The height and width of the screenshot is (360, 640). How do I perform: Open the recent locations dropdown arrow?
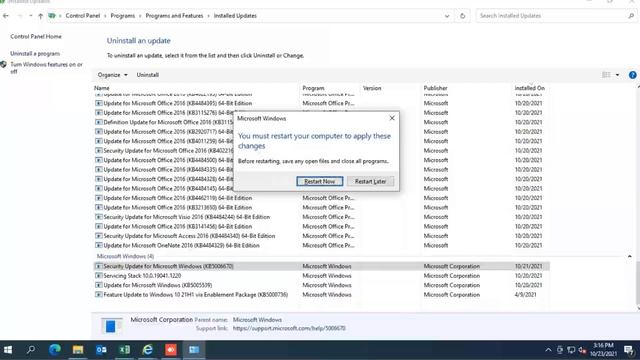point(31,16)
